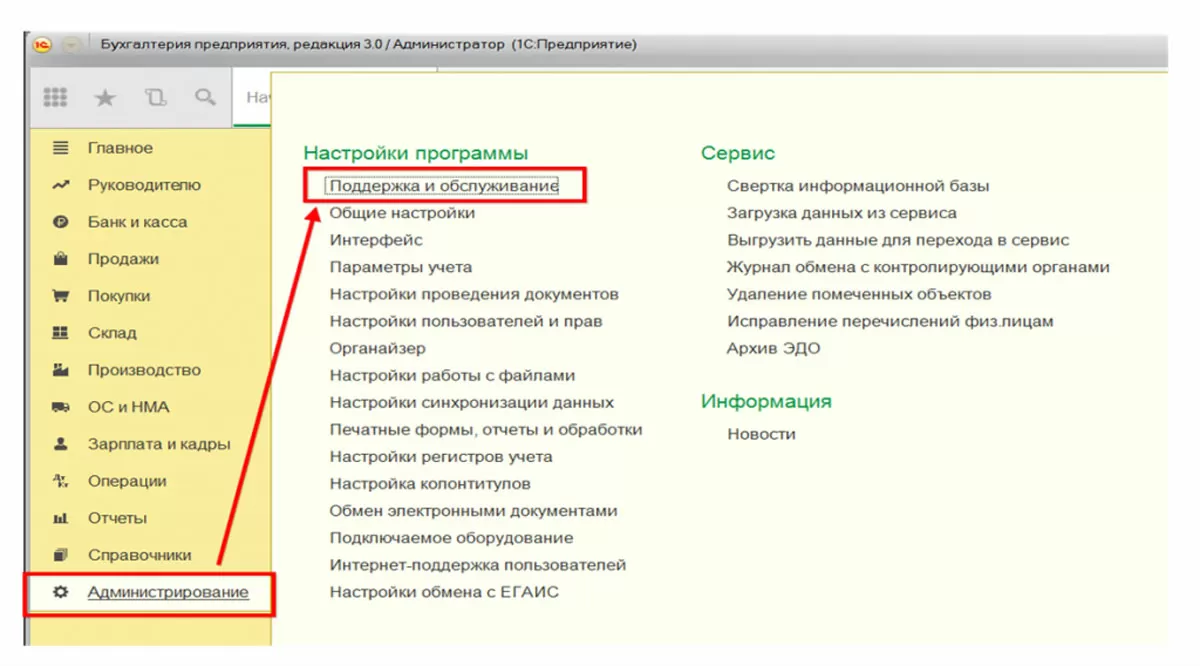The image size is (1200, 666).
Task: Click the Склад grid icon
Action: (x=61, y=333)
